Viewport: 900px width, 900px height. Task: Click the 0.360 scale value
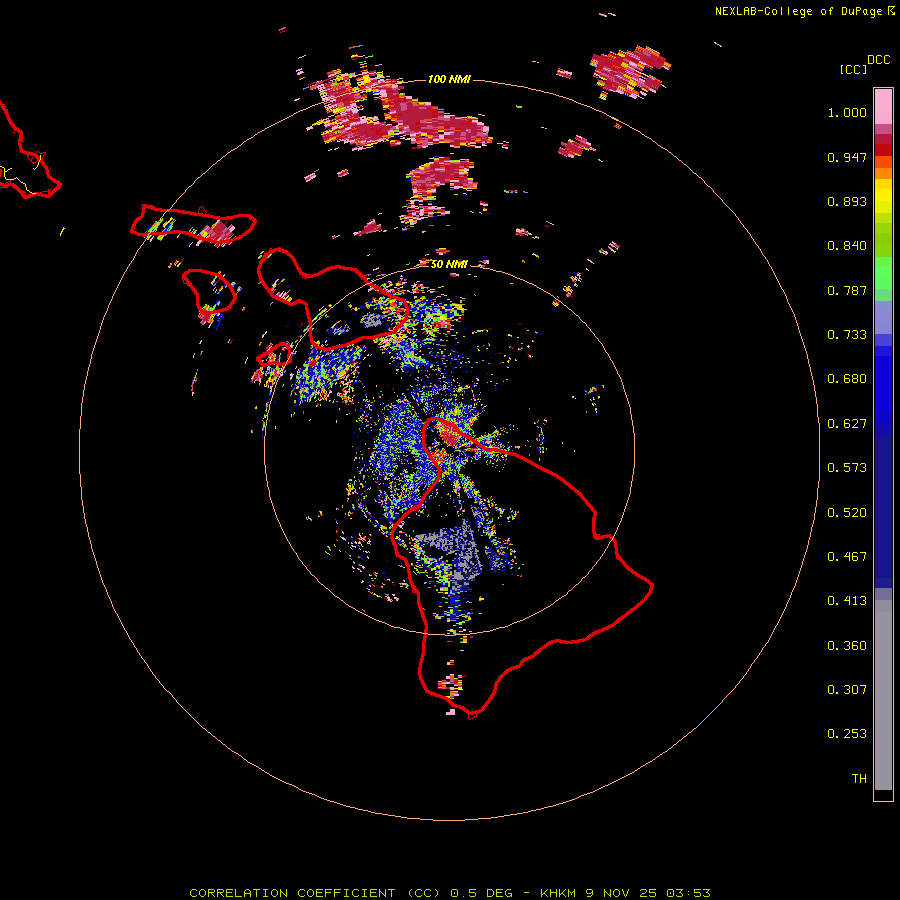[x=847, y=646]
